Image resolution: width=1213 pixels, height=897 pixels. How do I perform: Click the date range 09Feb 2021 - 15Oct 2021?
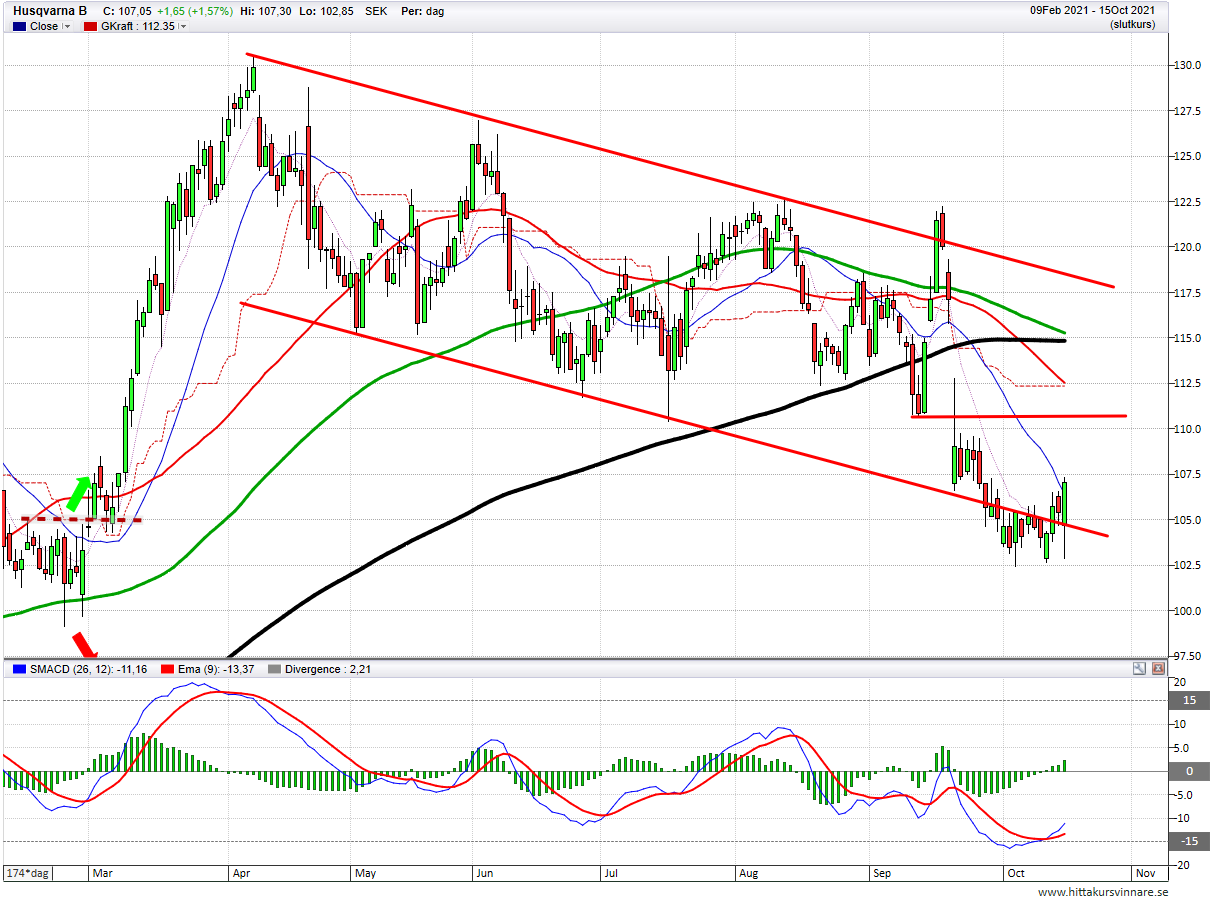tap(1093, 11)
